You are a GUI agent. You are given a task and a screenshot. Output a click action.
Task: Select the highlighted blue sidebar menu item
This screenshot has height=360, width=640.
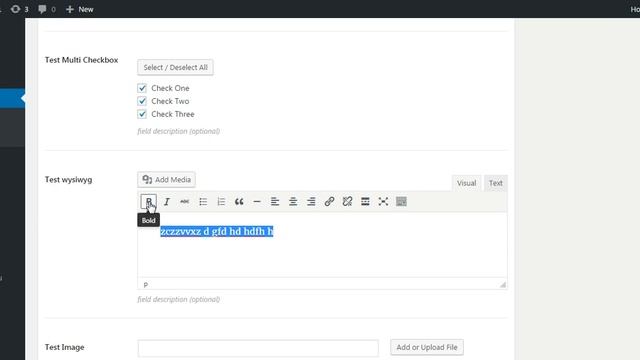tap(12, 98)
